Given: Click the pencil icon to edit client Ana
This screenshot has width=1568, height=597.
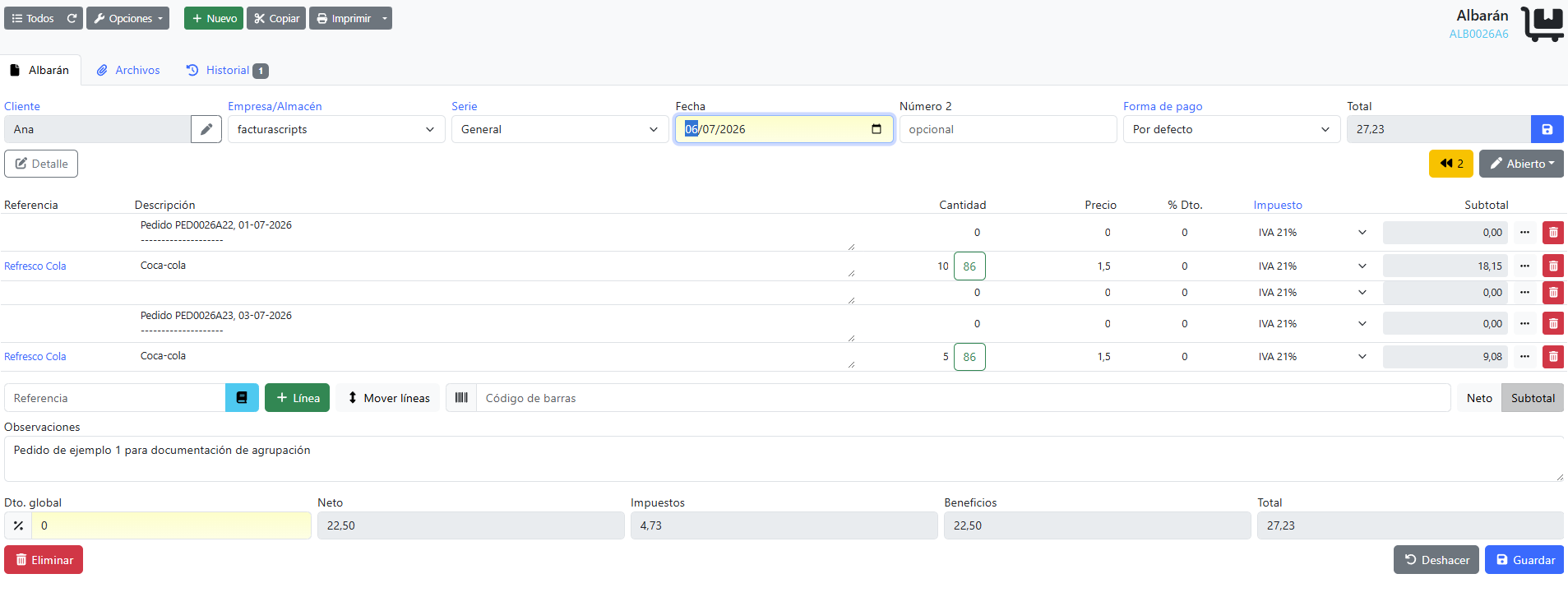Looking at the screenshot, I should tap(206, 129).
